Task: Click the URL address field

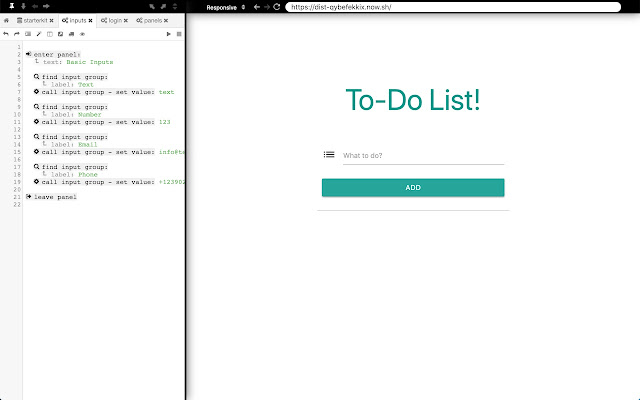Action: pos(453,7)
